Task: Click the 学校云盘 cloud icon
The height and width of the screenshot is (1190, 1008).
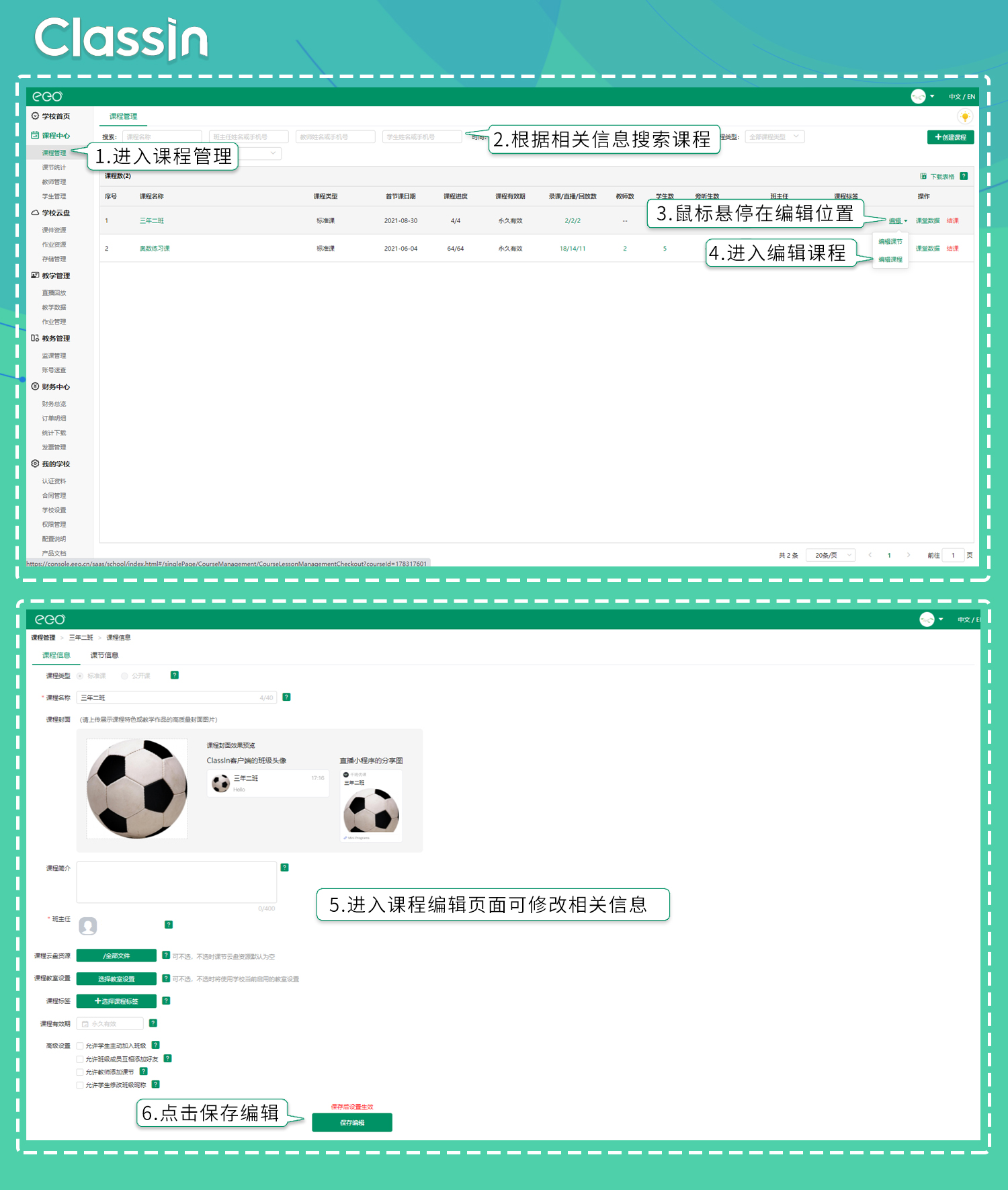Action: click(x=35, y=212)
